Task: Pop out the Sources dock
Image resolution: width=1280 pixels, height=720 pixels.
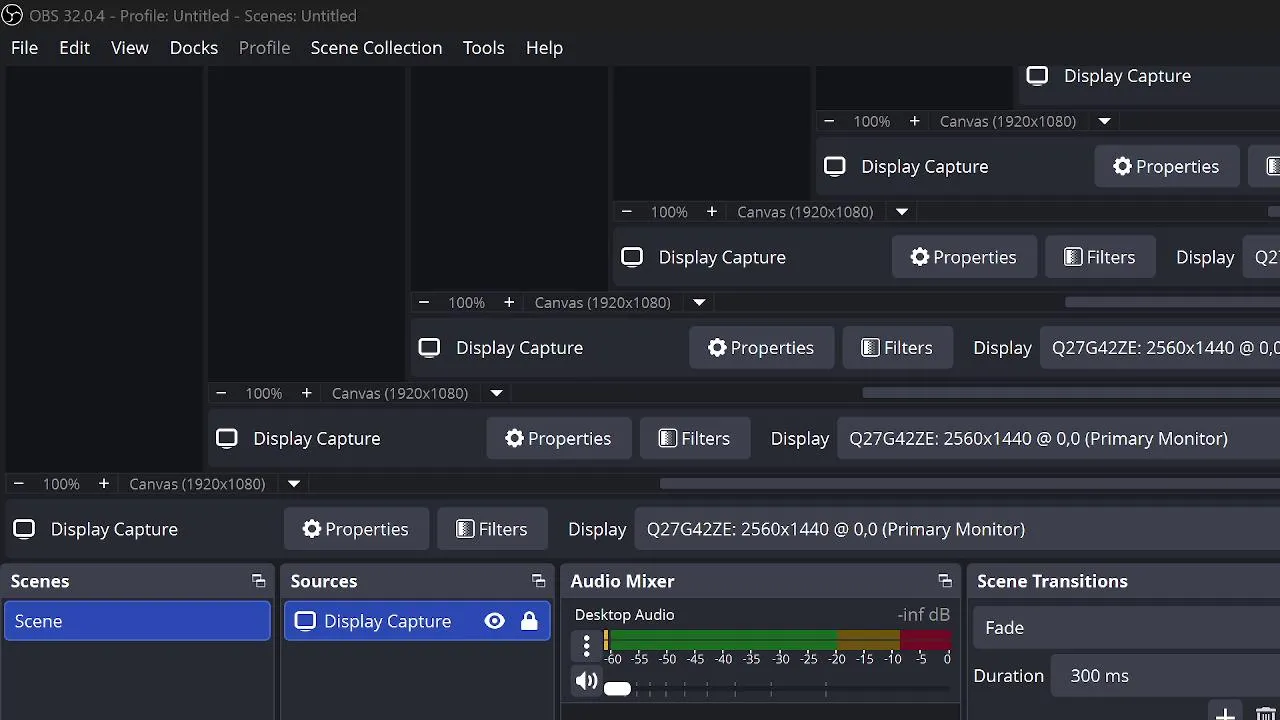Action: [x=539, y=581]
